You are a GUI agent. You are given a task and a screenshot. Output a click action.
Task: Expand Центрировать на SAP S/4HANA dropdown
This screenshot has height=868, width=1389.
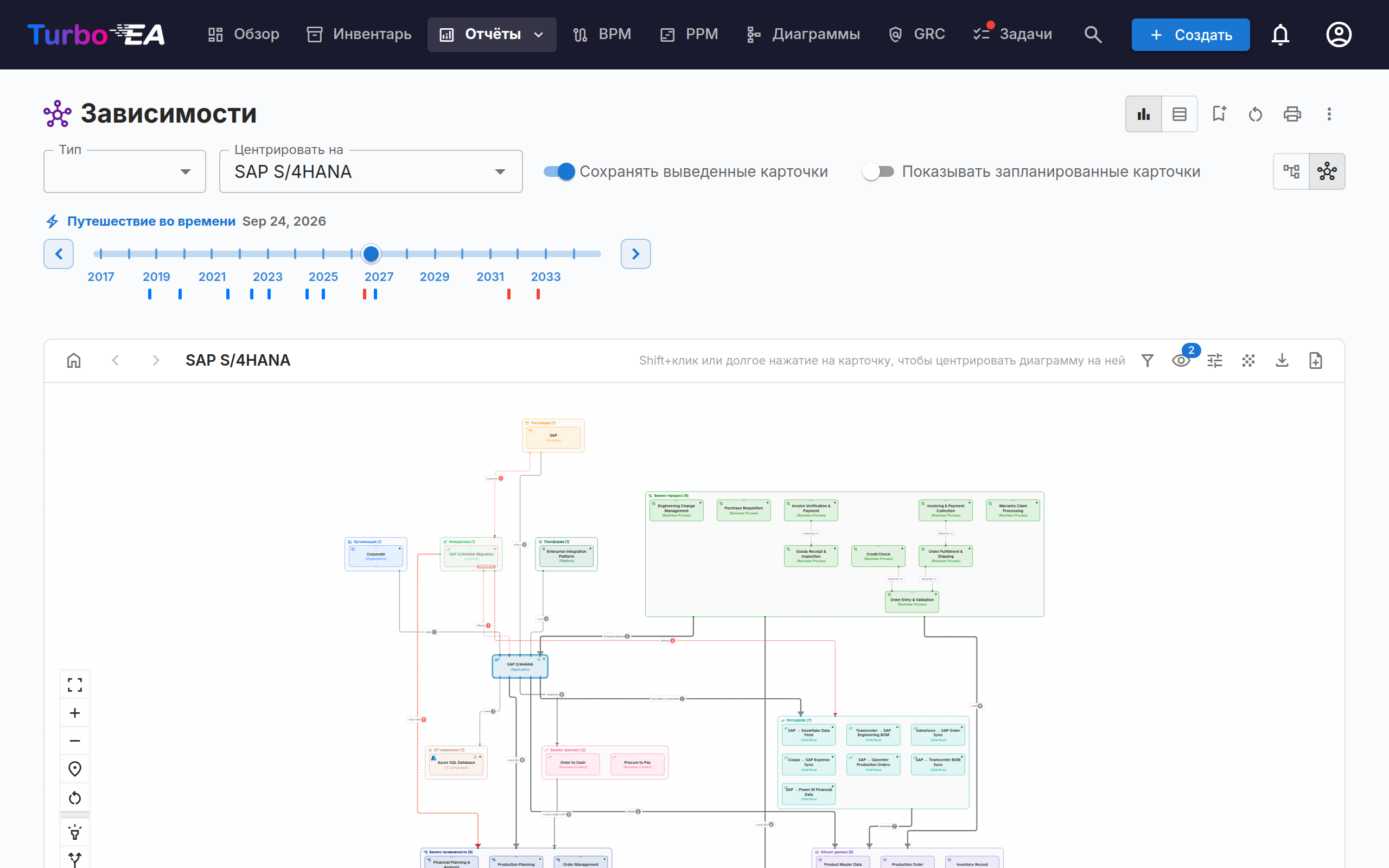tap(371, 171)
